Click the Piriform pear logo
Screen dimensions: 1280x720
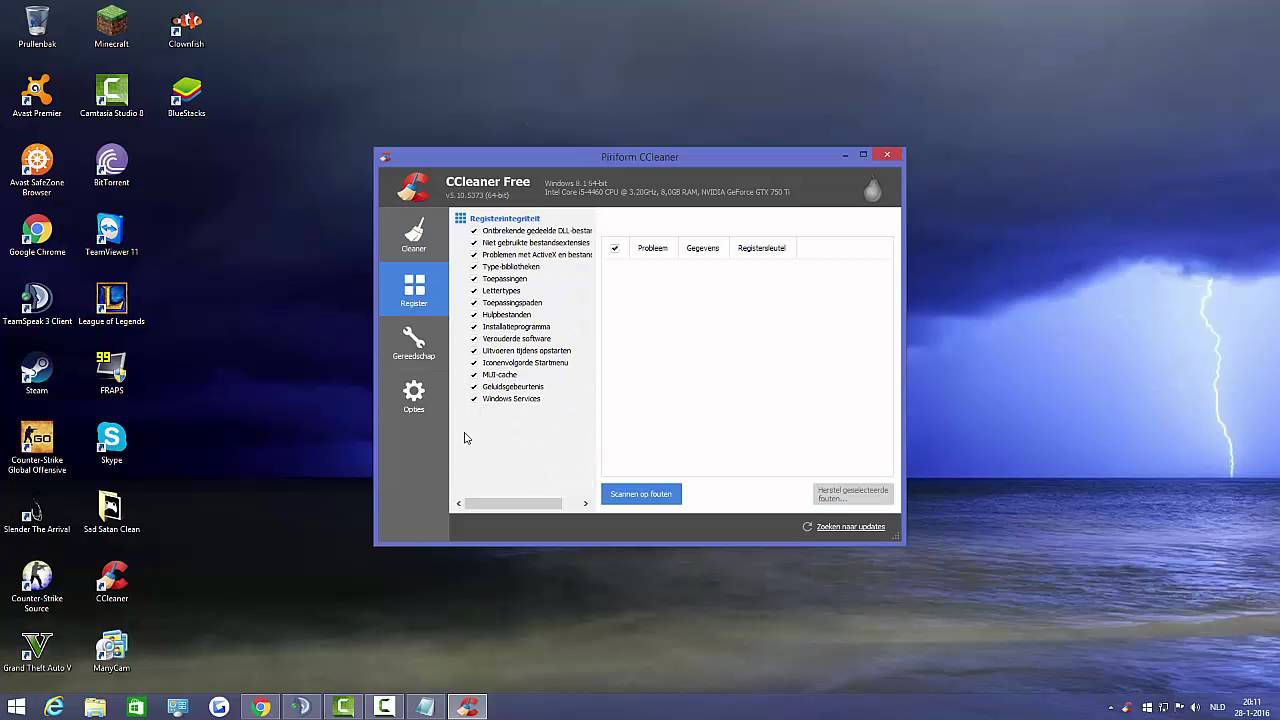872,189
